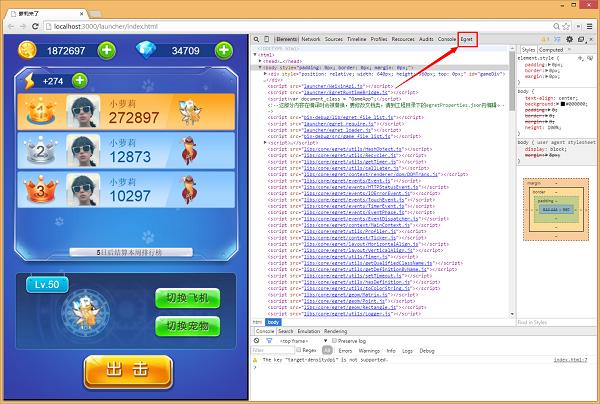This screenshot has width=600, height=404.
Task: Click the third place red crown icon
Action: (40, 189)
